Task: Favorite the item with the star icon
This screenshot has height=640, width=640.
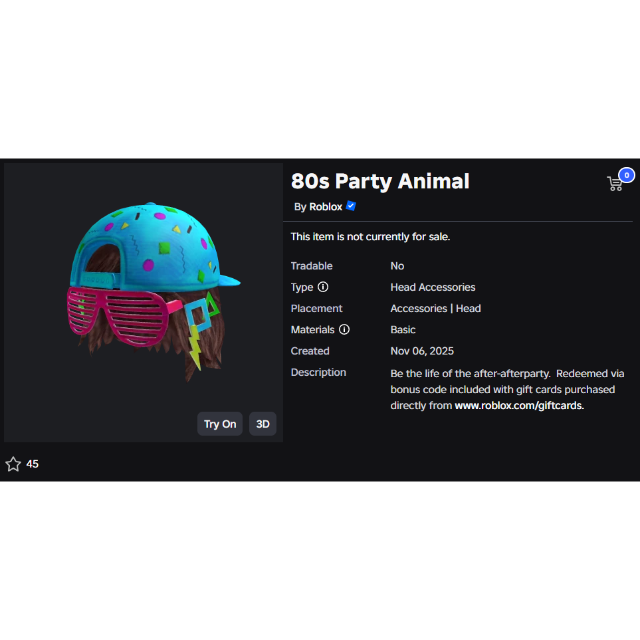Action: pos(13,464)
